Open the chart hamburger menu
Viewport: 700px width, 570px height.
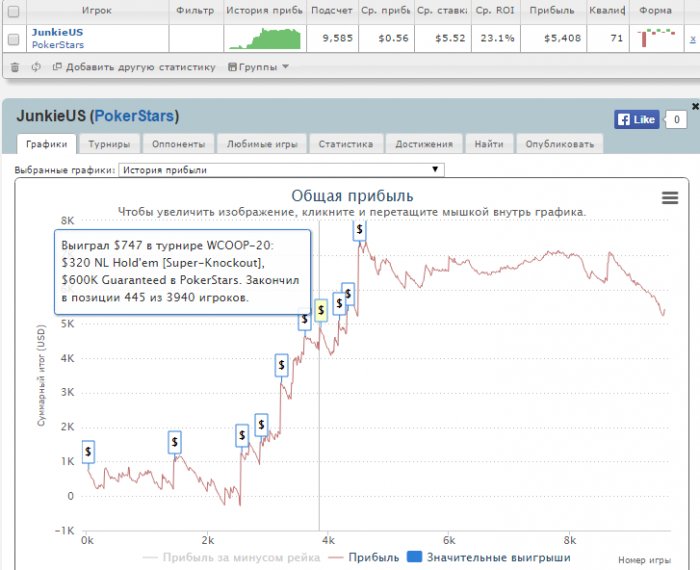tap(670, 197)
